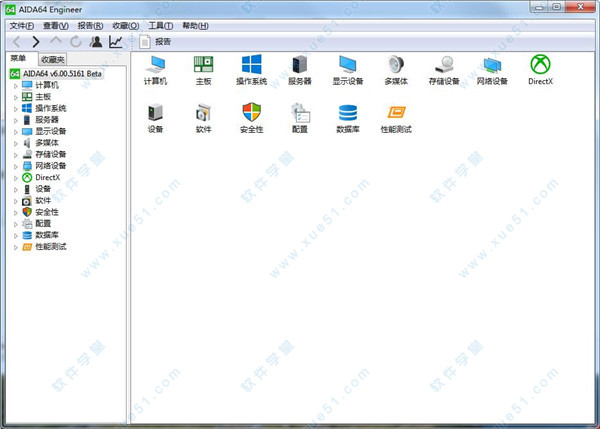Expand the 操作系统 tree node arrow
Viewport: 600px width, 429px height.
tap(16, 109)
